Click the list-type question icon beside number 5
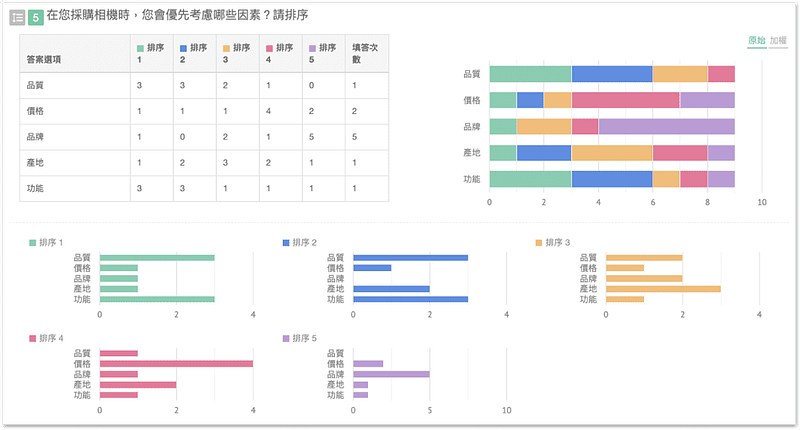Screen dimensions: 800x430 coord(17,18)
